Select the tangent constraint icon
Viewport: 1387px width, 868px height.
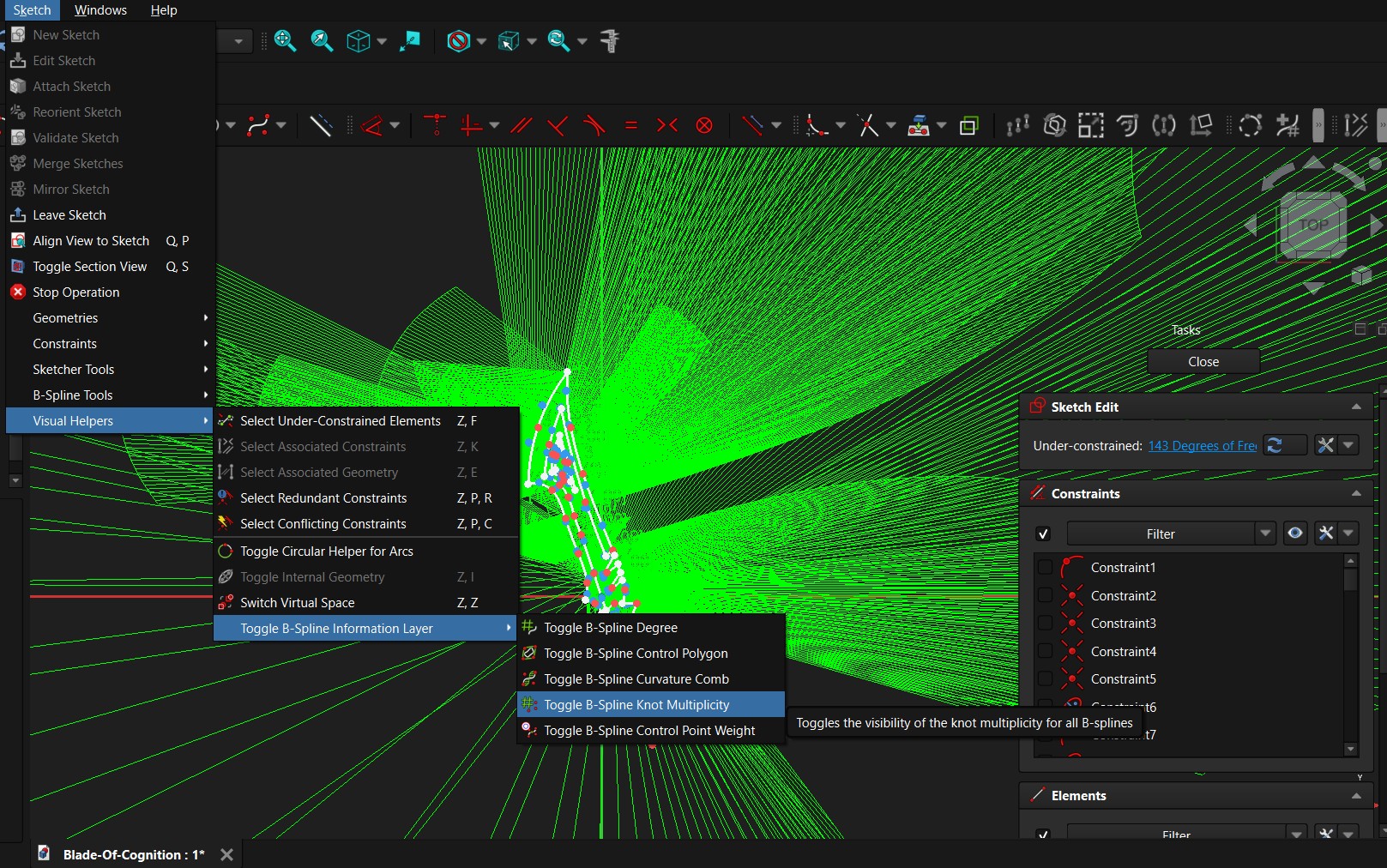(x=594, y=125)
